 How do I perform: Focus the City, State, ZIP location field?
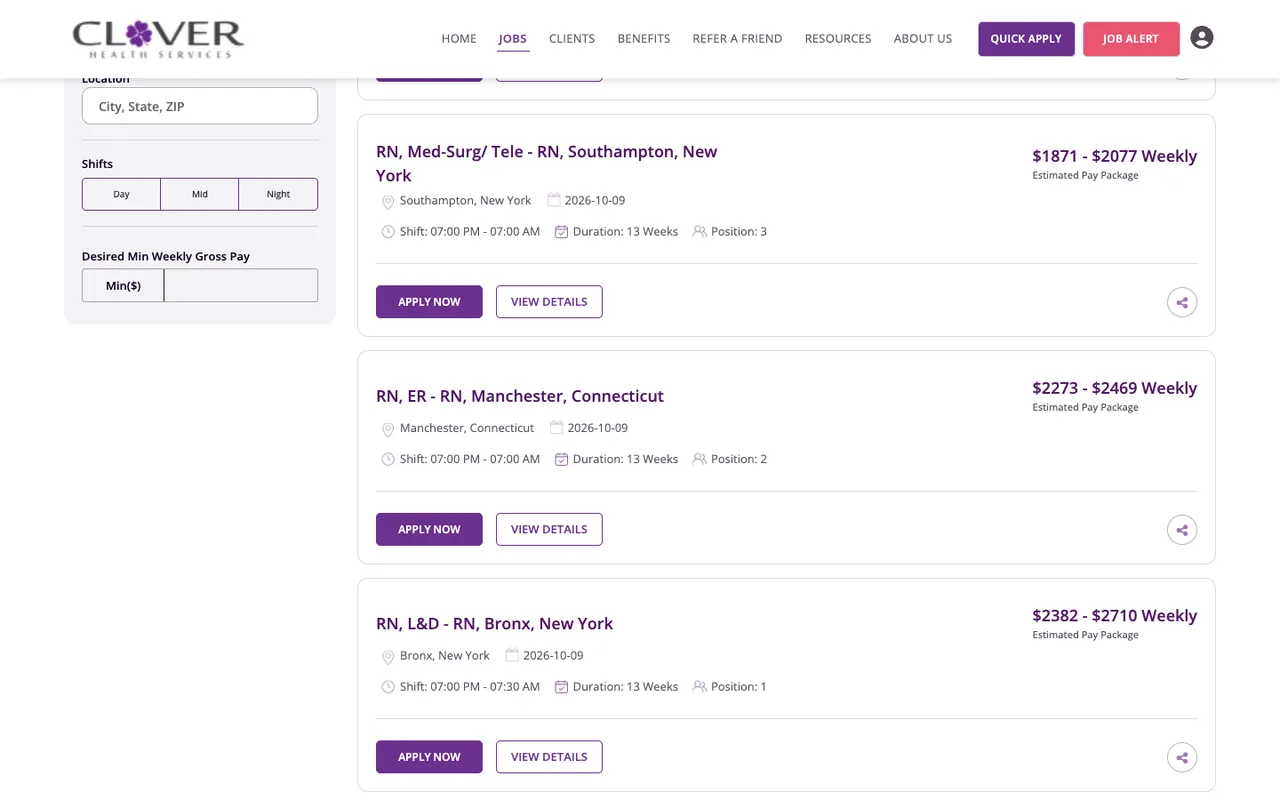200,106
